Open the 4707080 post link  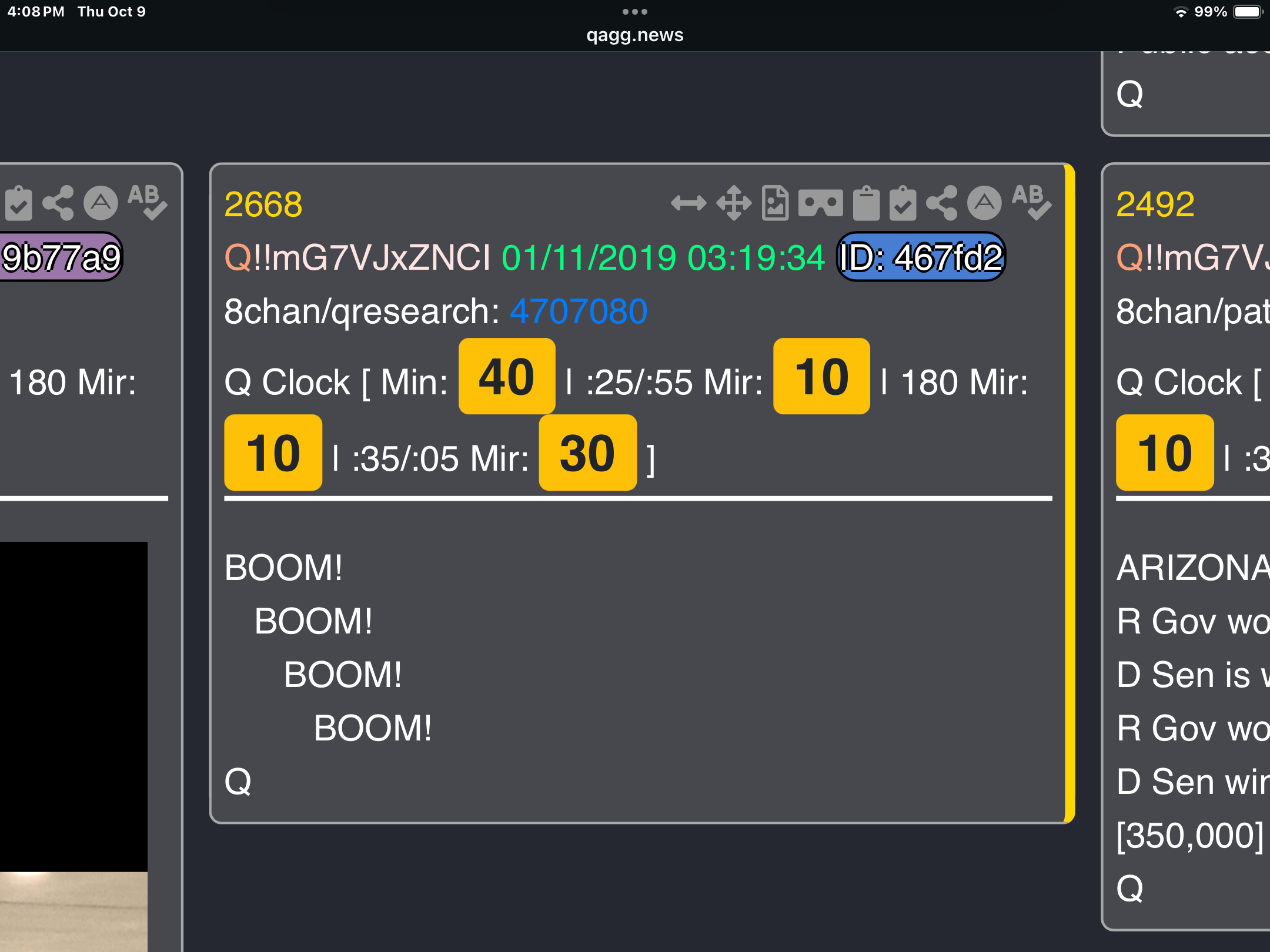[x=578, y=311]
